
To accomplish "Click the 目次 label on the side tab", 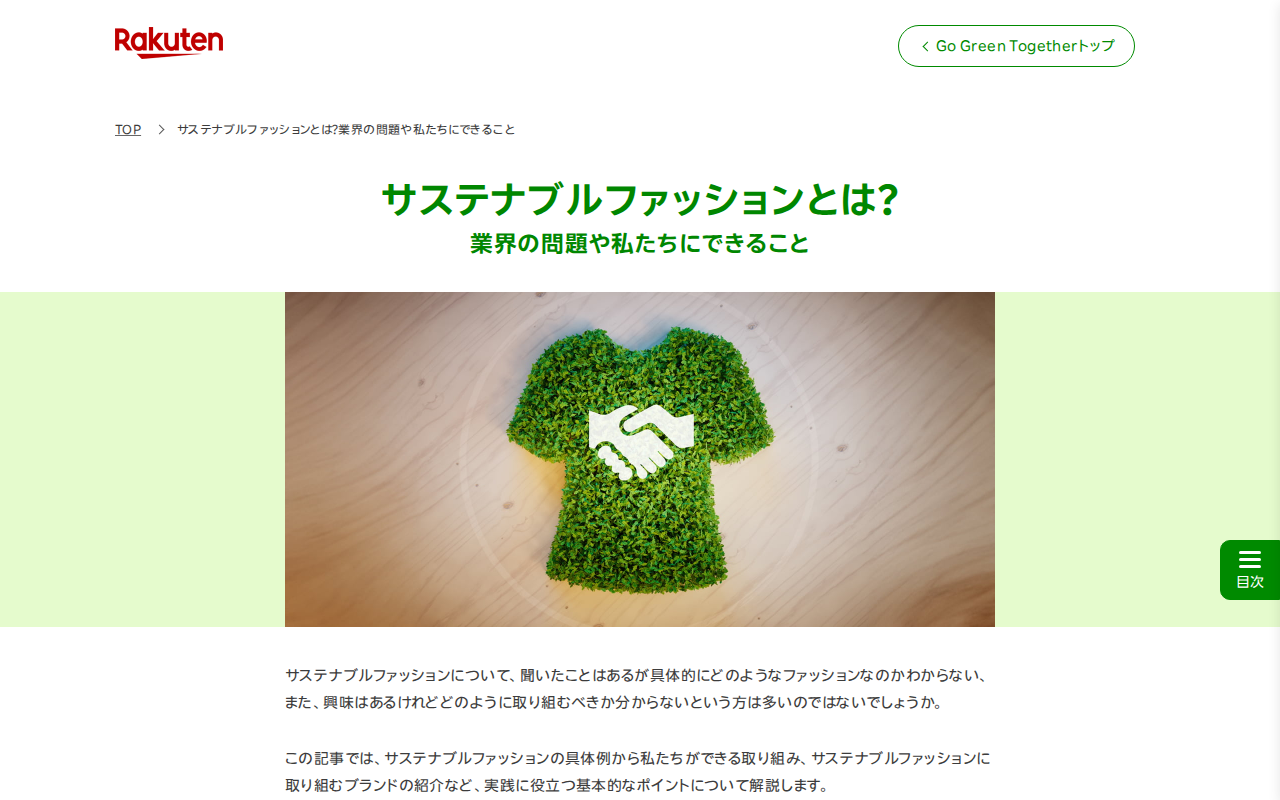I will 1250,582.
